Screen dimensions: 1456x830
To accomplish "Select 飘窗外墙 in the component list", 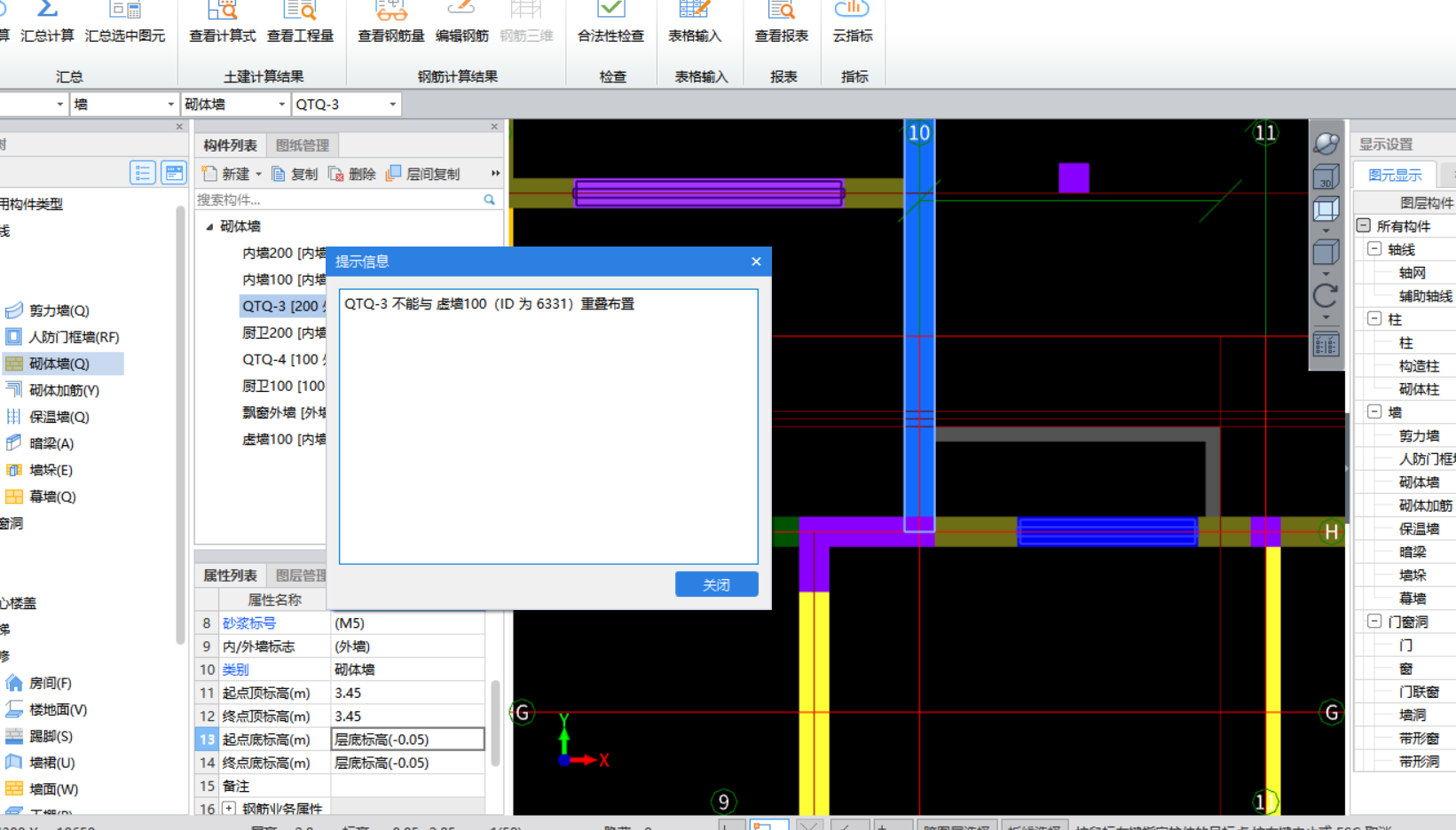I will 283,412.
